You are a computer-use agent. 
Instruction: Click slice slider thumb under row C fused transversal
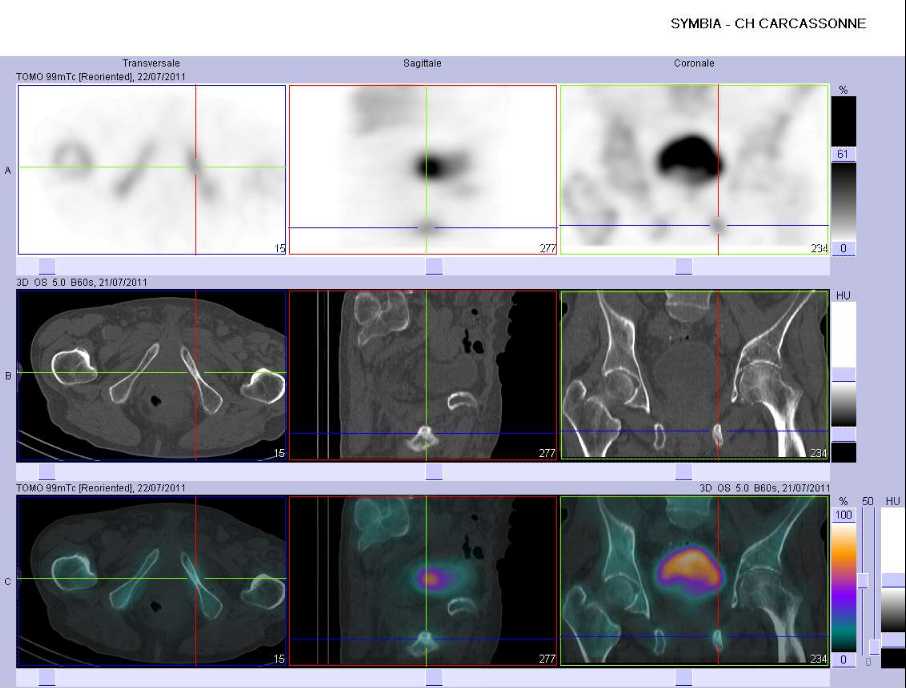coord(47,677)
